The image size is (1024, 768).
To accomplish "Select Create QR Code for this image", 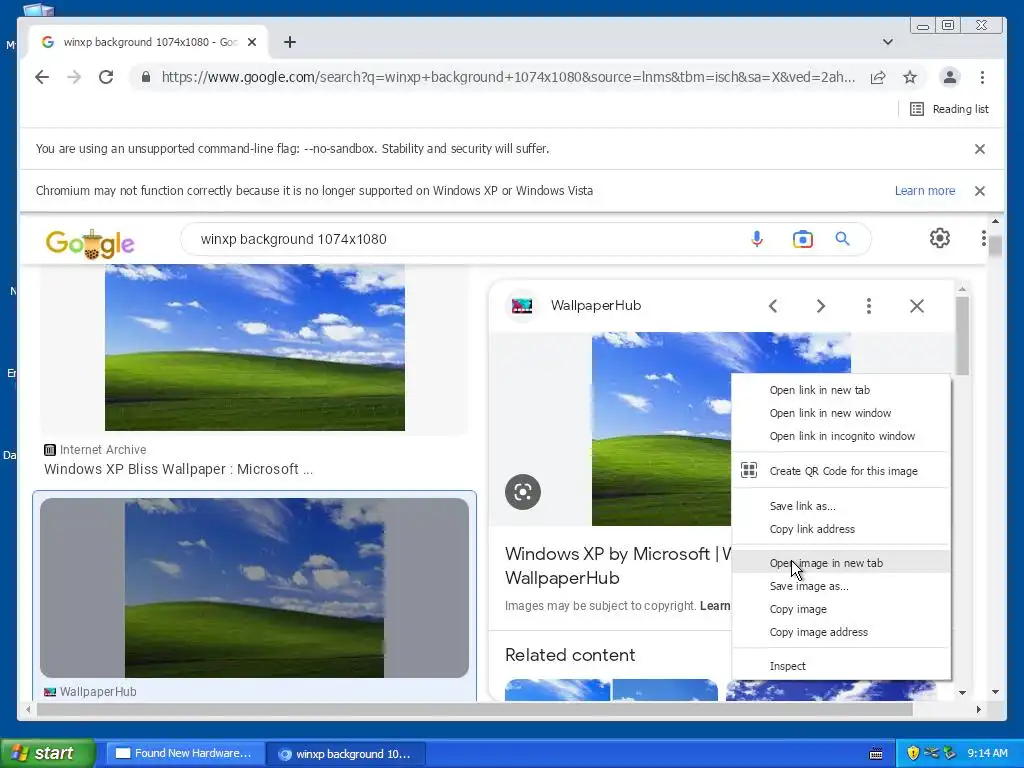I will pyautogui.click(x=841, y=471).
